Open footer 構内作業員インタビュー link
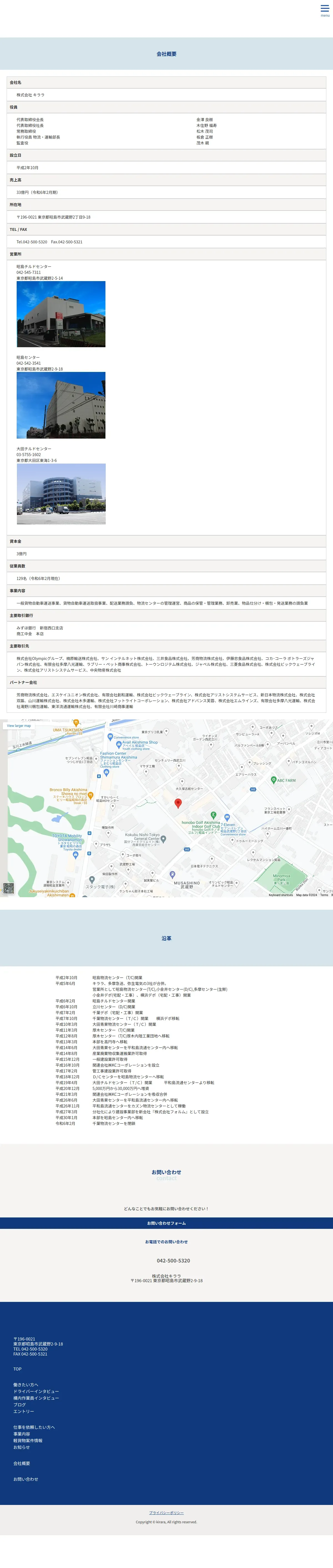This screenshot has width=333, height=1568. tap(36, 1398)
